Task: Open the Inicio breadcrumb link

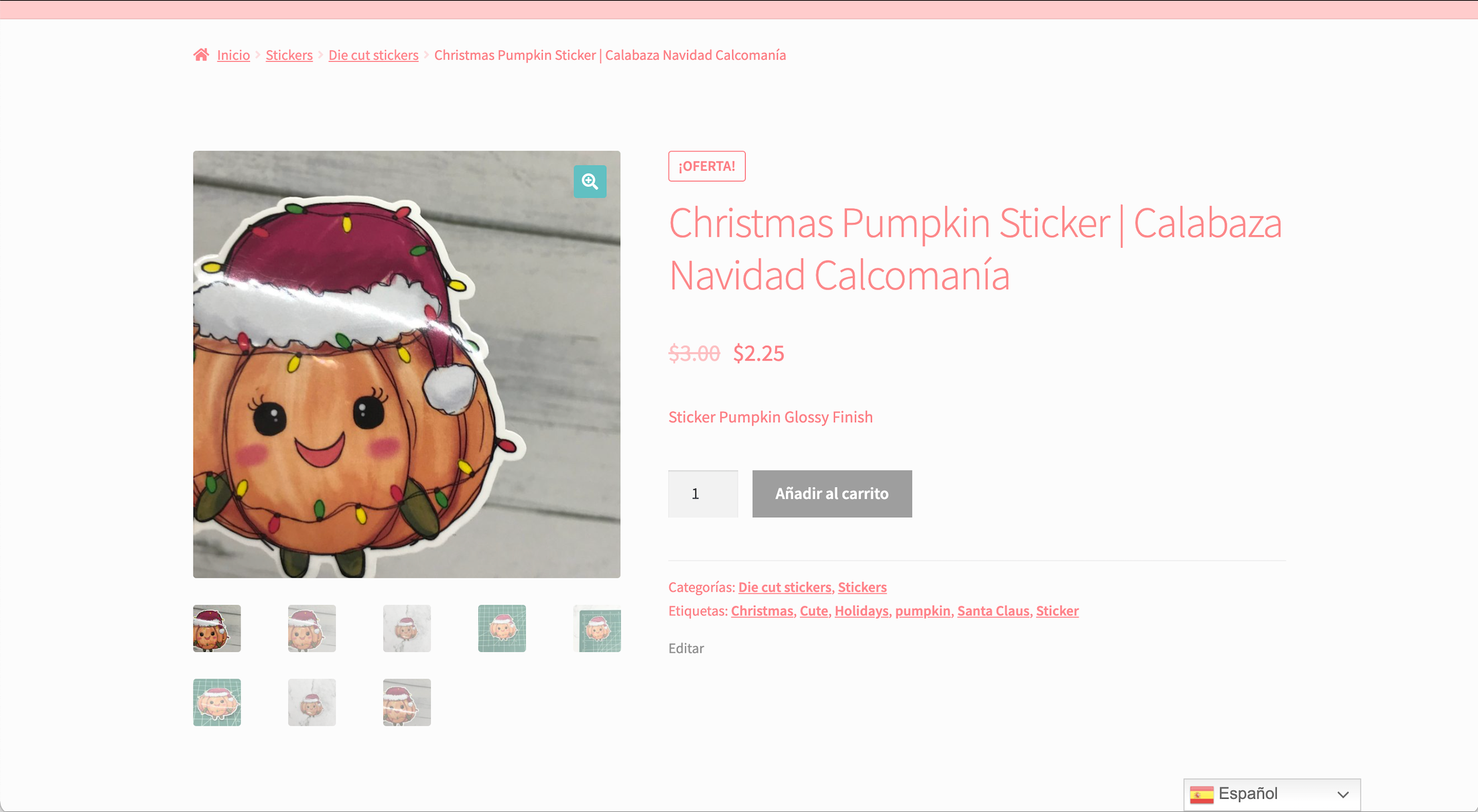Action: 233,55
